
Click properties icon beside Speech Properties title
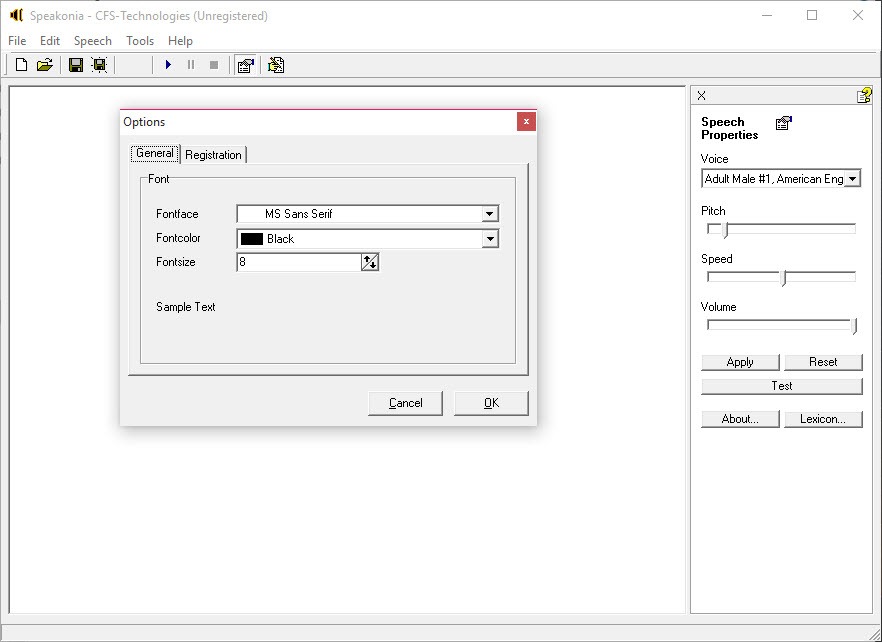(x=784, y=123)
